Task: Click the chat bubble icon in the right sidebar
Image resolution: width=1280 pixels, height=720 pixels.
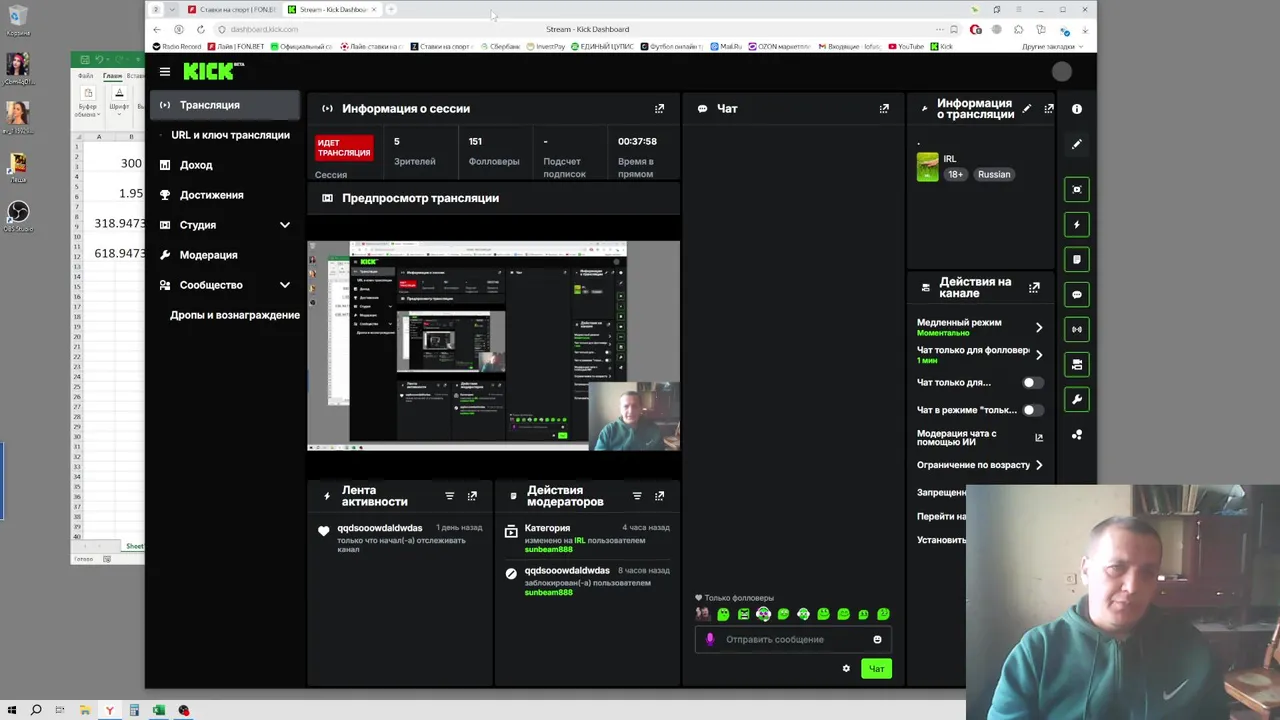Action: [1077, 294]
